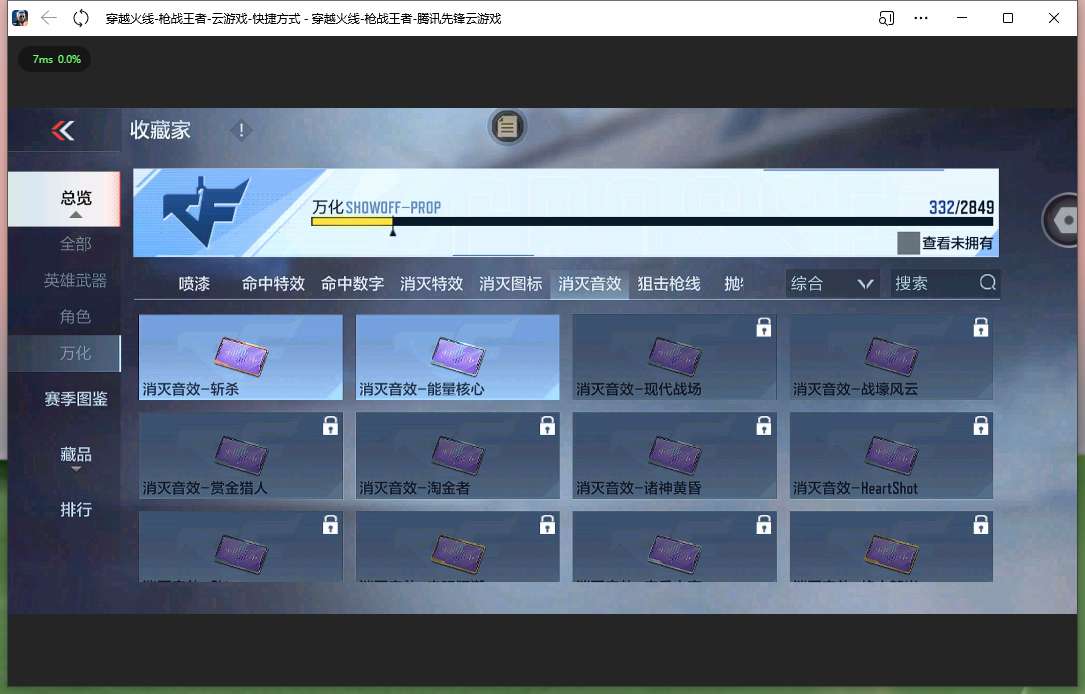The height and width of the screenshot is (694, 1085).
Task: Open the three-dots more options menu
Action: click(920, 18)
